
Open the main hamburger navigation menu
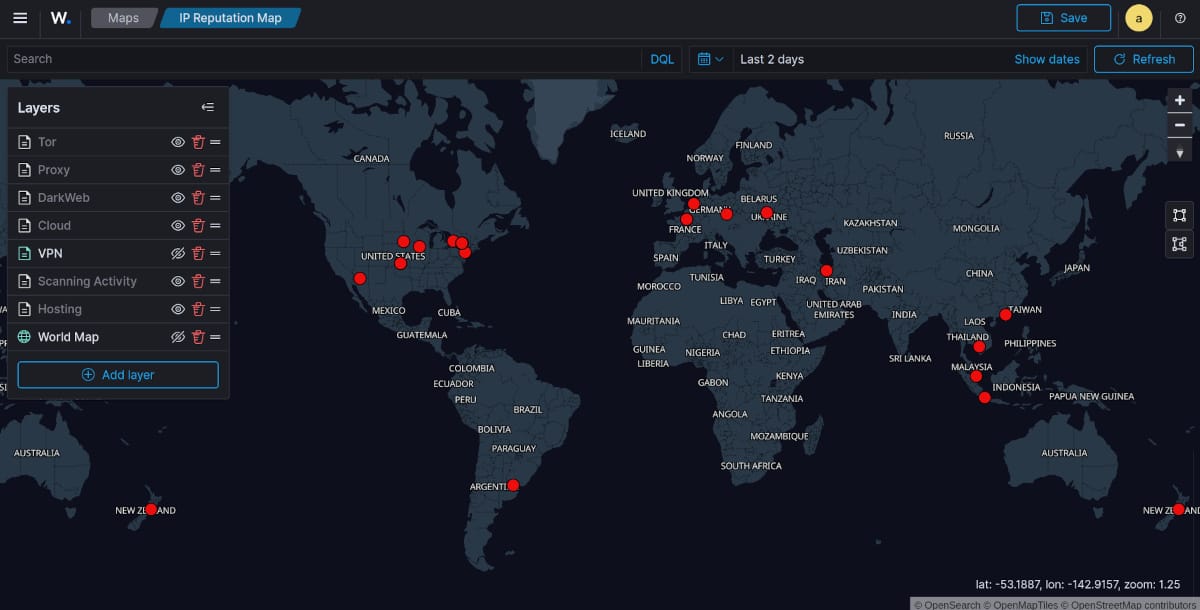click(x=20, y=18)
